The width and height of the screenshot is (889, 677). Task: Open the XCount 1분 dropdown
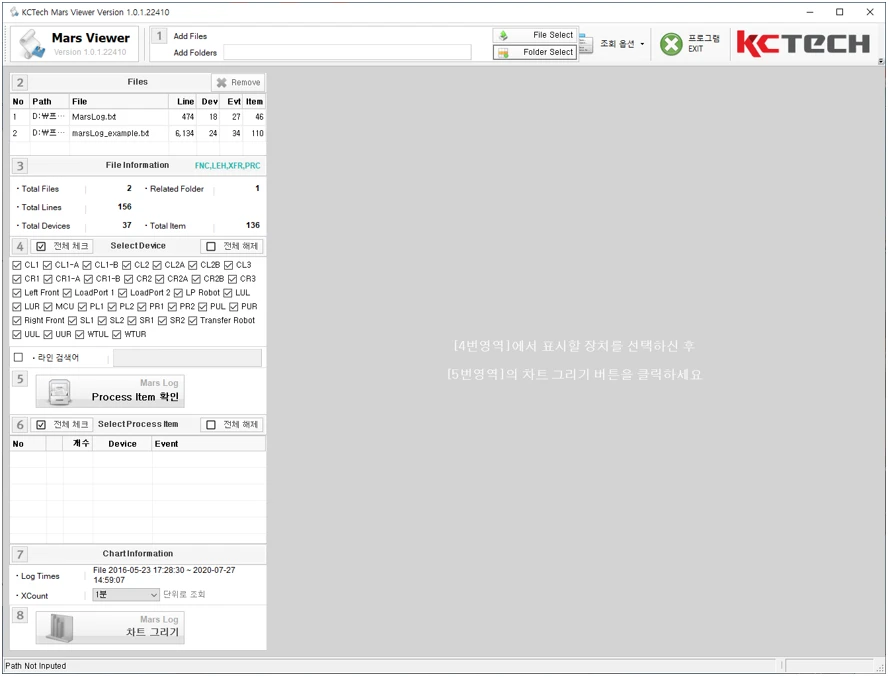tap(126, 595)
